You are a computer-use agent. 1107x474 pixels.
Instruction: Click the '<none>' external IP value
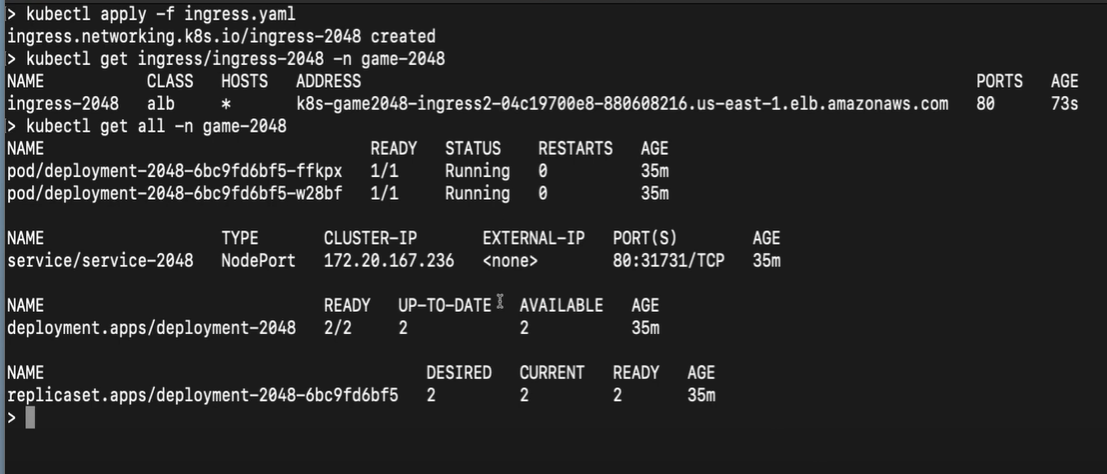(x=510, y=261)
